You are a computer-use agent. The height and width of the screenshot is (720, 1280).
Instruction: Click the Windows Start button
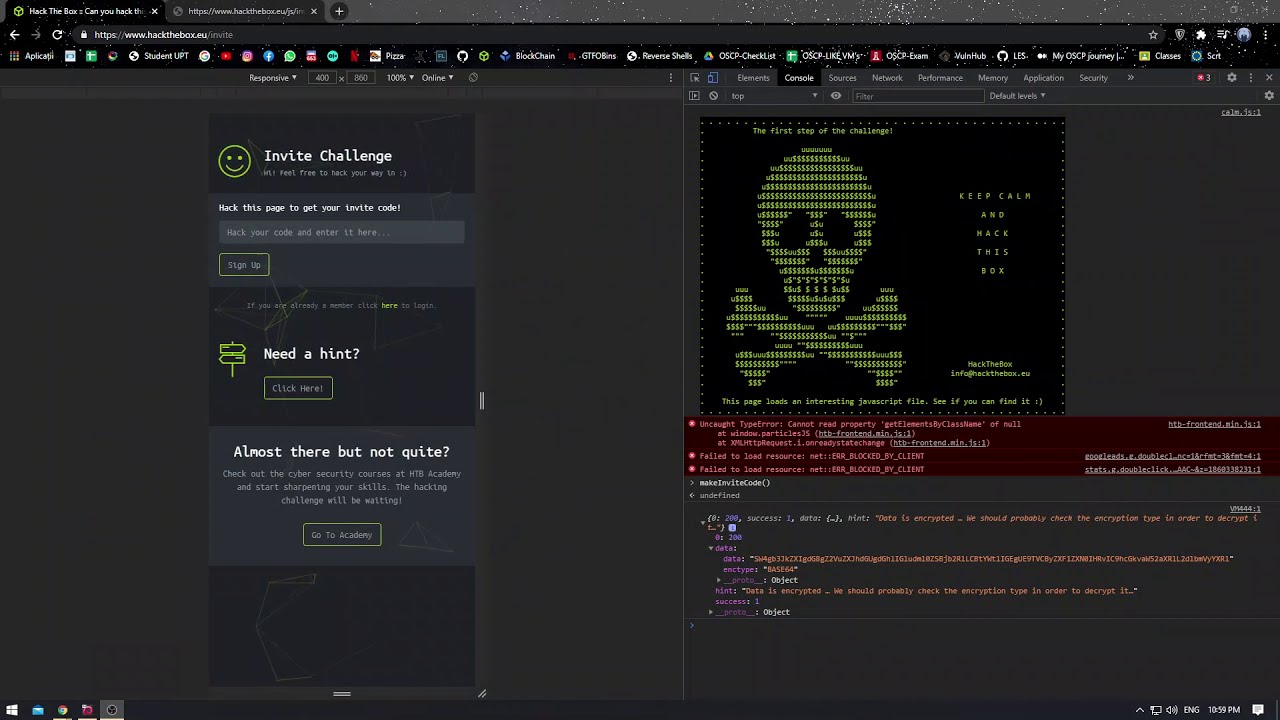point(12,710)
